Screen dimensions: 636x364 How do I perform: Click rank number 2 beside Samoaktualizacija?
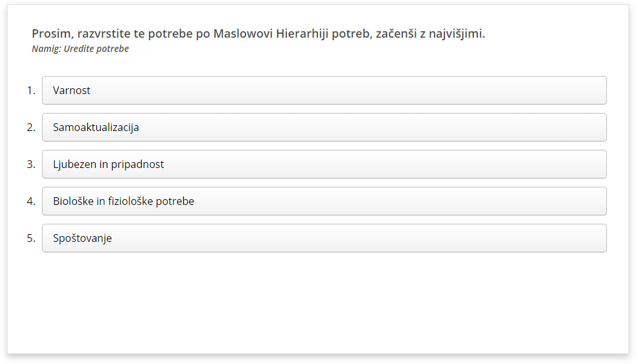[x=31, y=127]
